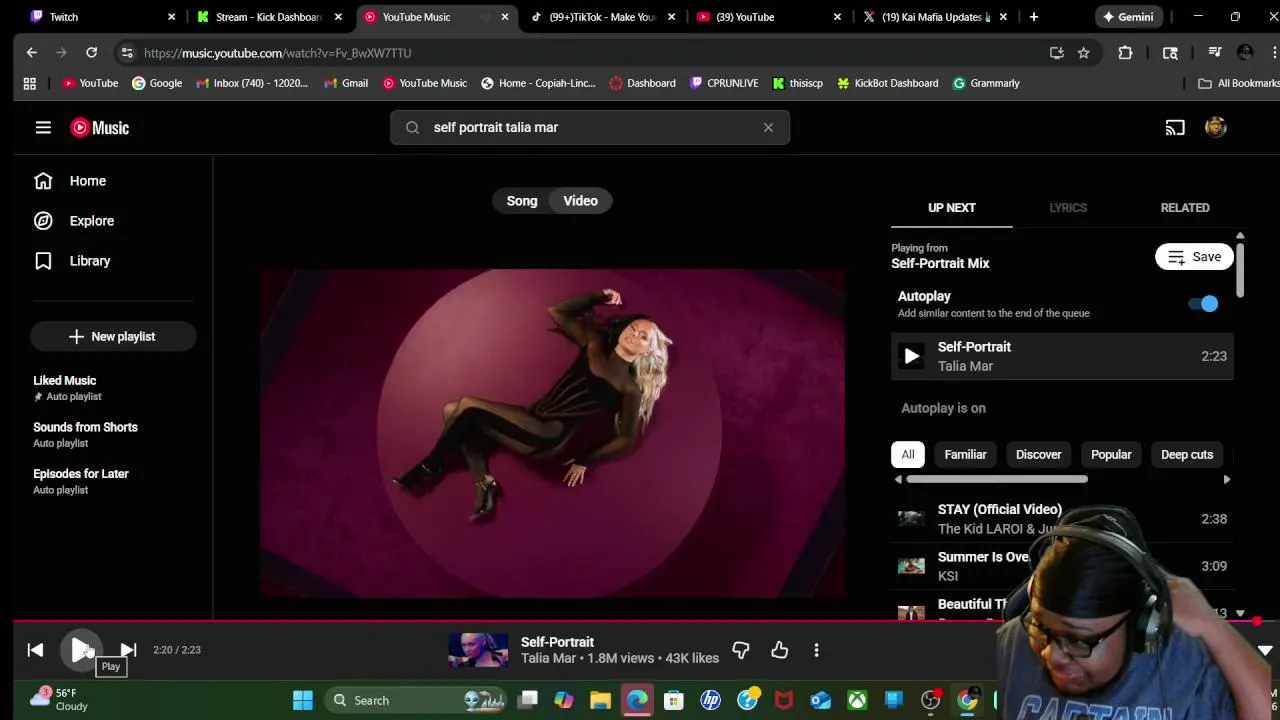The image size is (1280, 720).
Task: Open the Grammarly bookmark
Action: coord(986,83)
